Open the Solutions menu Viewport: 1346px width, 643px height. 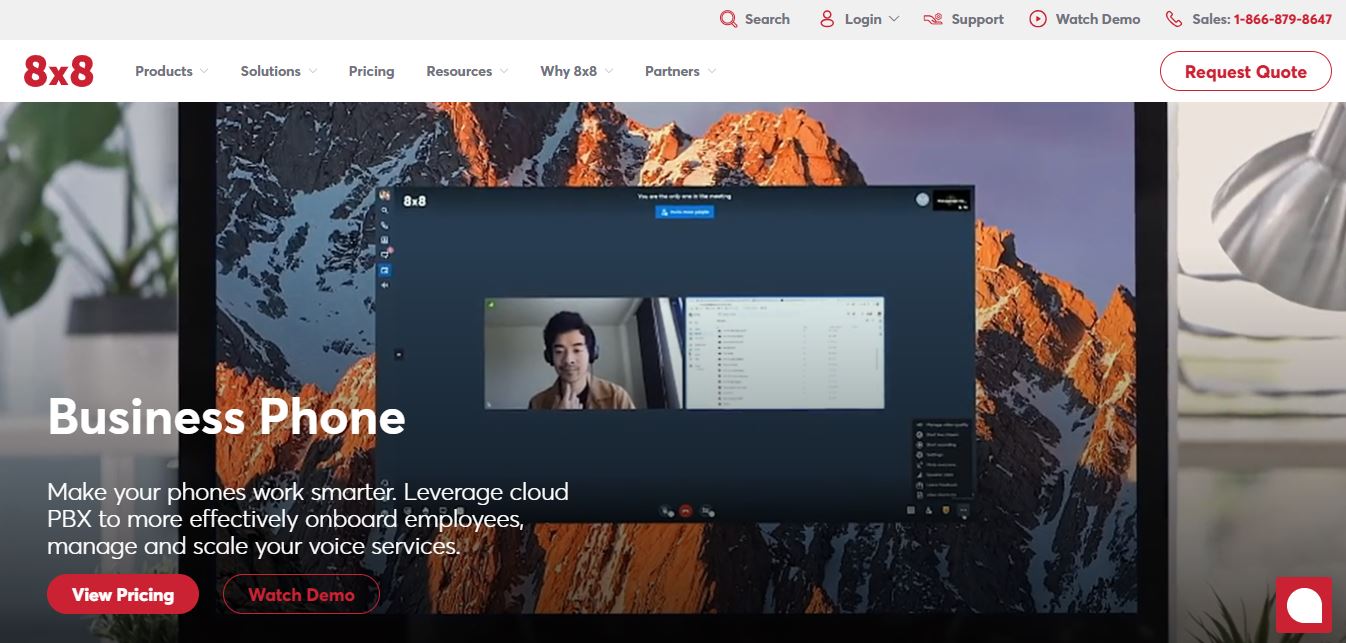(270, 71)
